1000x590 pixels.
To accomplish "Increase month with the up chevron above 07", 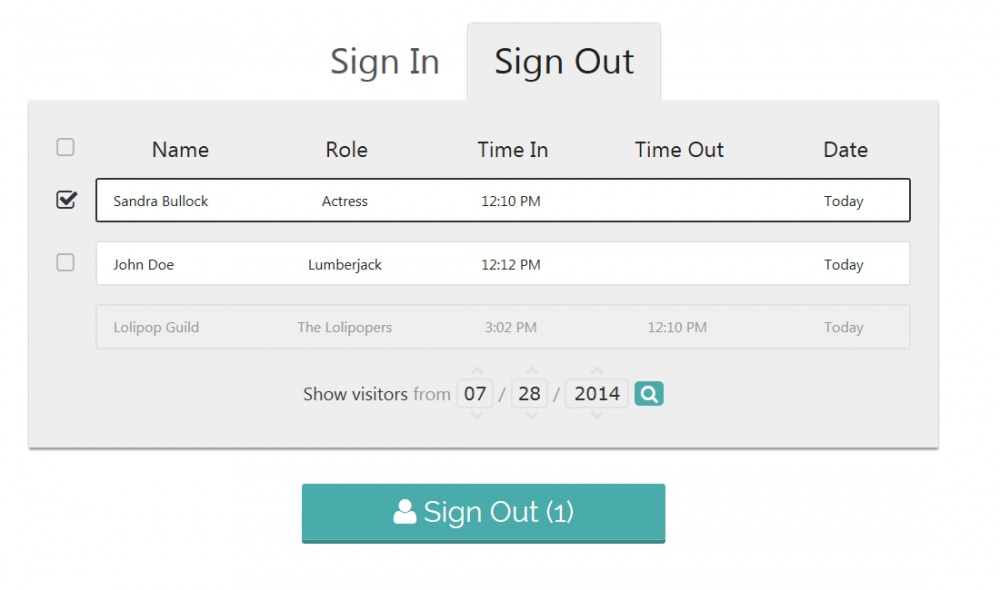I will click(476, 371).
